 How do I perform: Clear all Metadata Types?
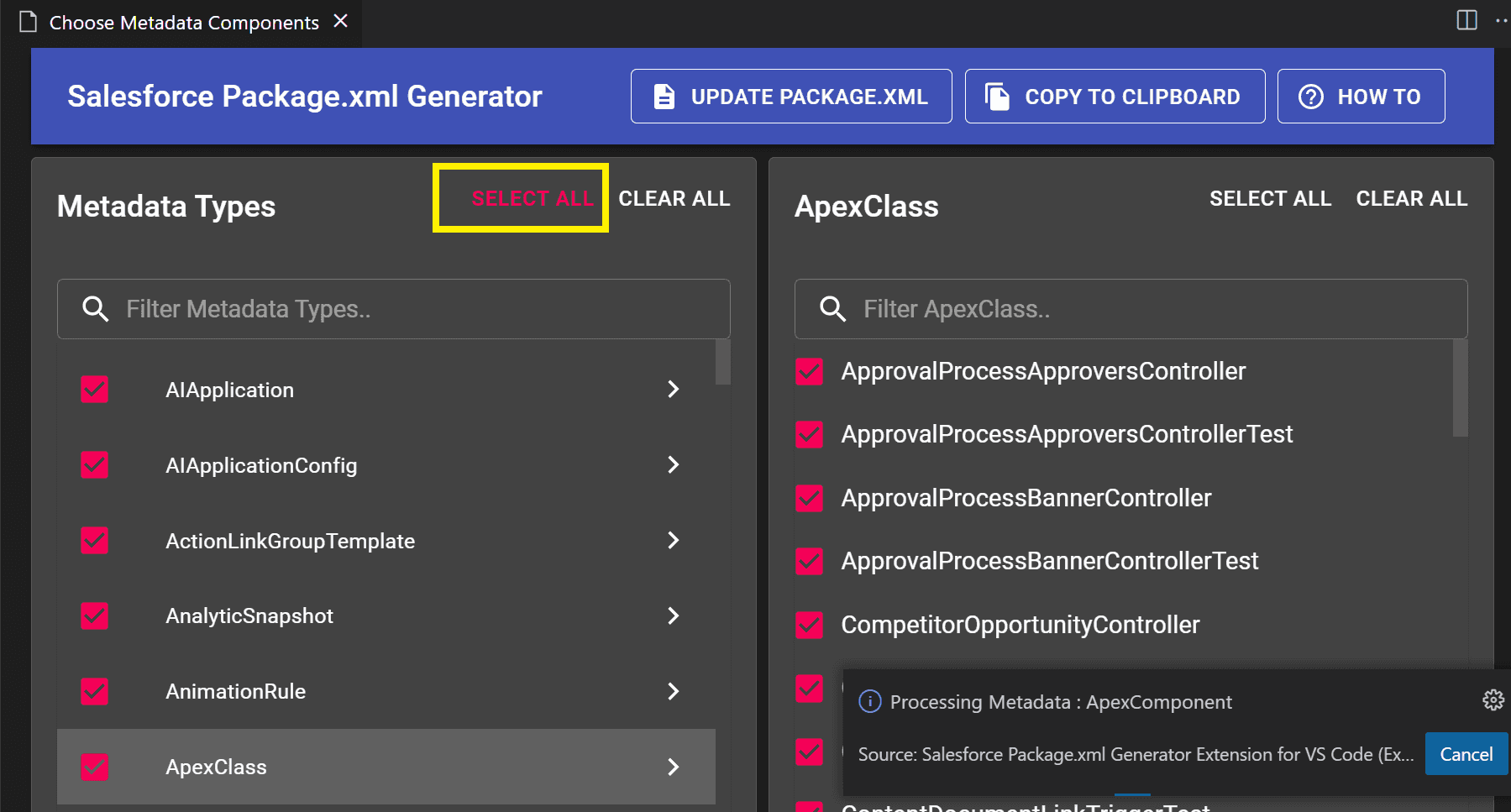coord(674,199)
